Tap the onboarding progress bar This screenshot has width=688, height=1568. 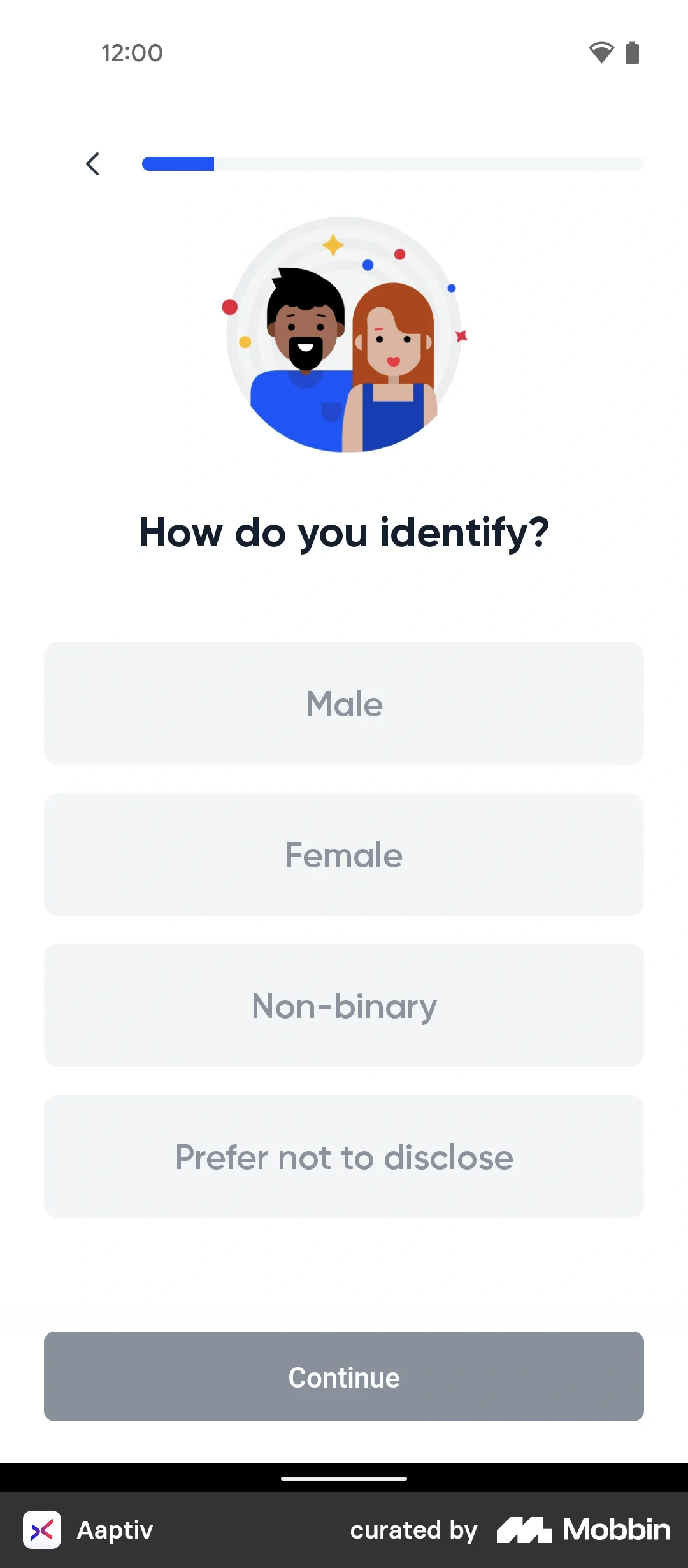393,164
